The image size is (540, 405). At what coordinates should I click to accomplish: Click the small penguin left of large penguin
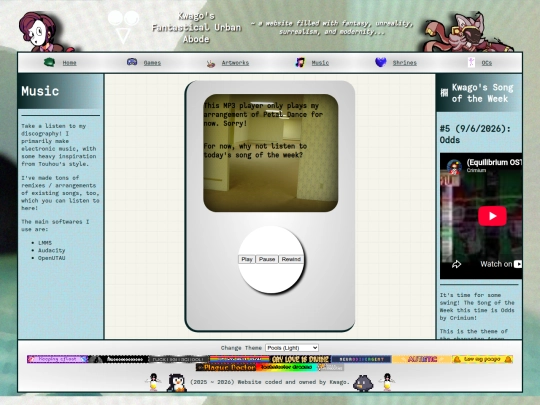tap(153, 382)
